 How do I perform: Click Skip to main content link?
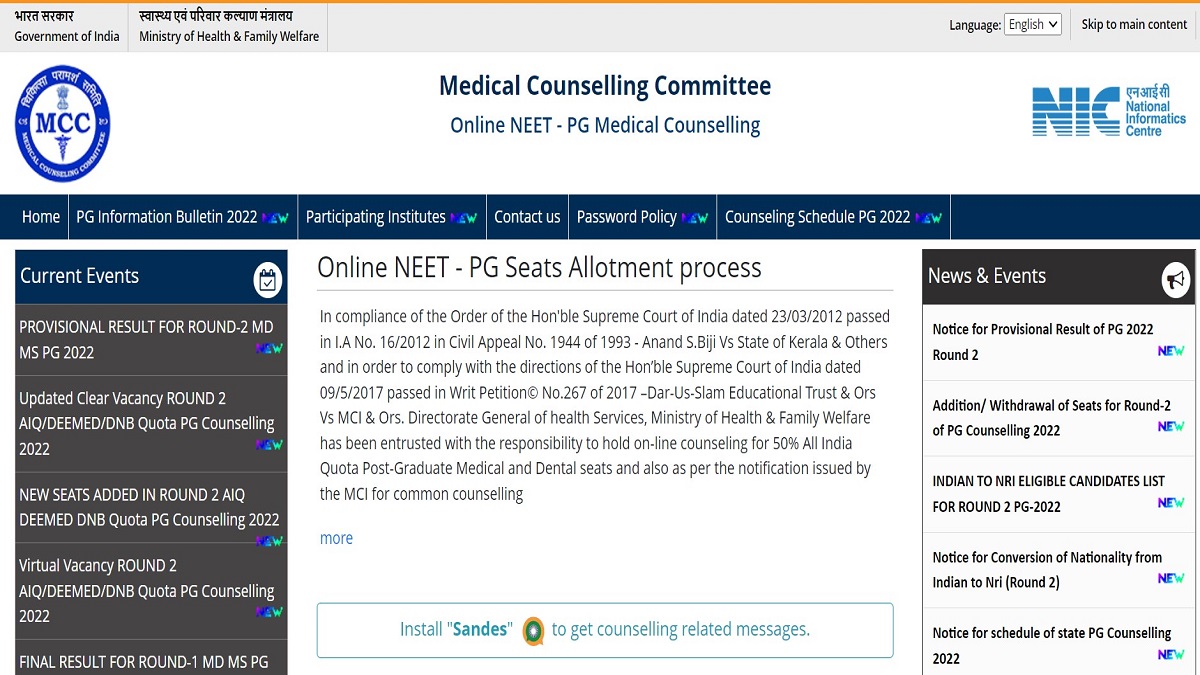[x=1134, y=24]
